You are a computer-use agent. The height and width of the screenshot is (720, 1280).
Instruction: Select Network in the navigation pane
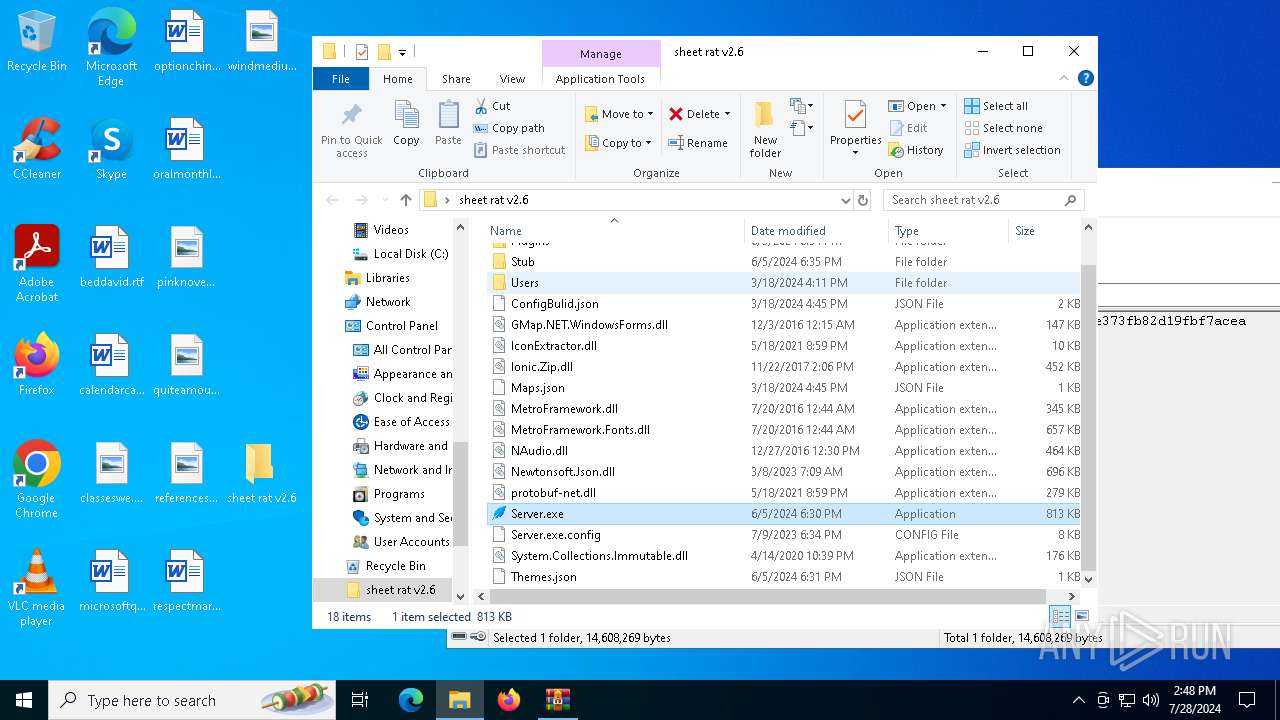click(377, 302)
